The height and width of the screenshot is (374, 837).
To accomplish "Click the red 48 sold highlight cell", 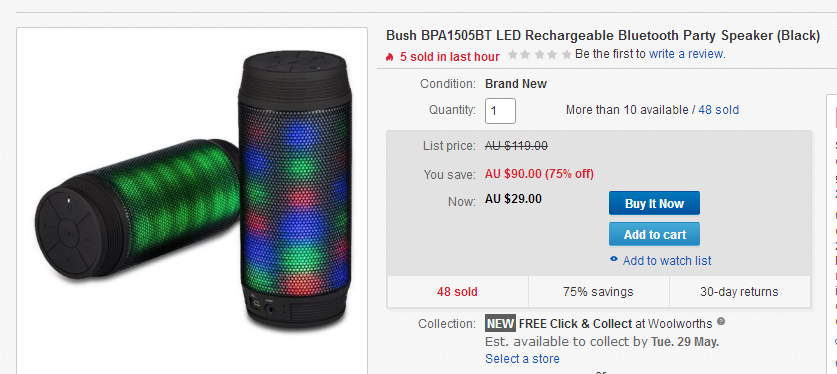I will (x=457, y=292).
